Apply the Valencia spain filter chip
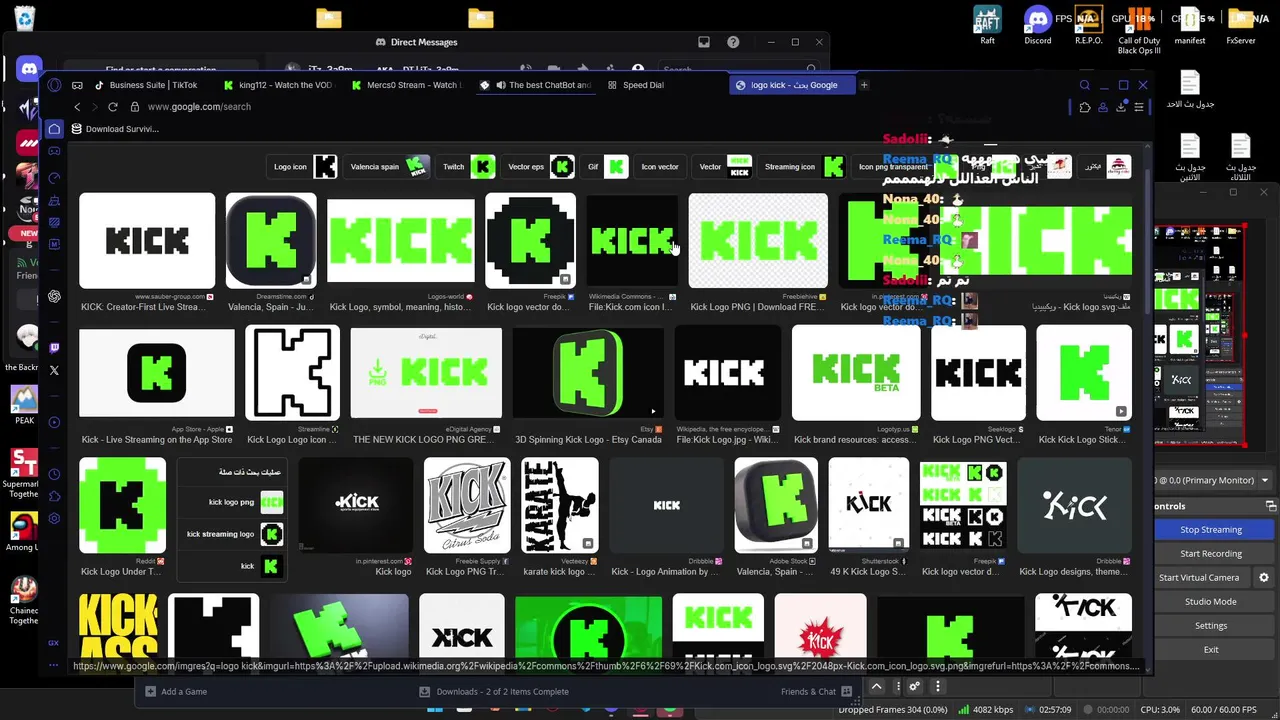This screenshot has width=1280, height=720. click(387, 167)
